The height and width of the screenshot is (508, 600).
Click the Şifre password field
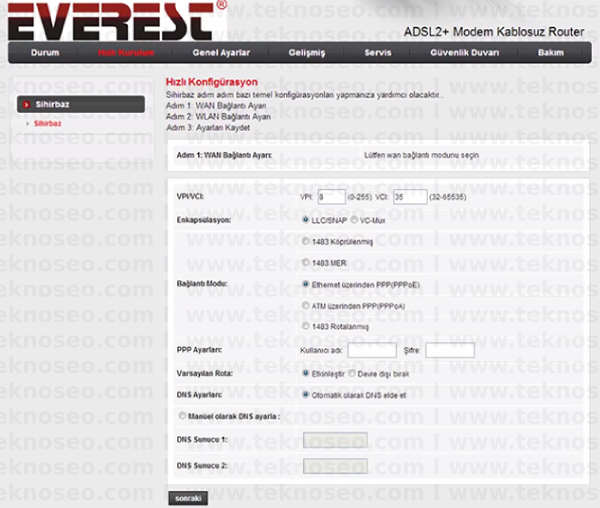[450, 350]
